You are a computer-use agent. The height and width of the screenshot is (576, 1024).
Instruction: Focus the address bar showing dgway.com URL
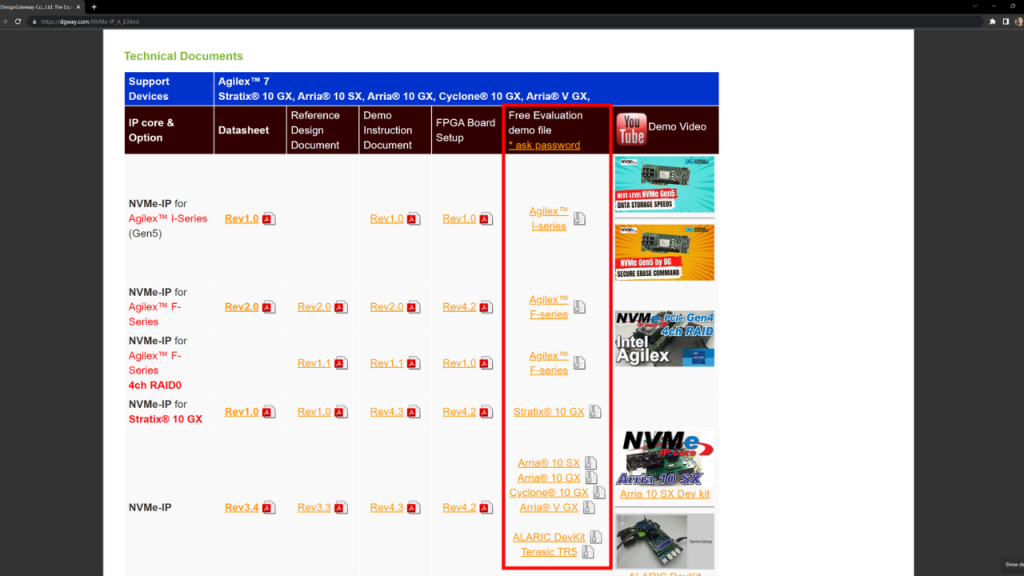[503, 22]
